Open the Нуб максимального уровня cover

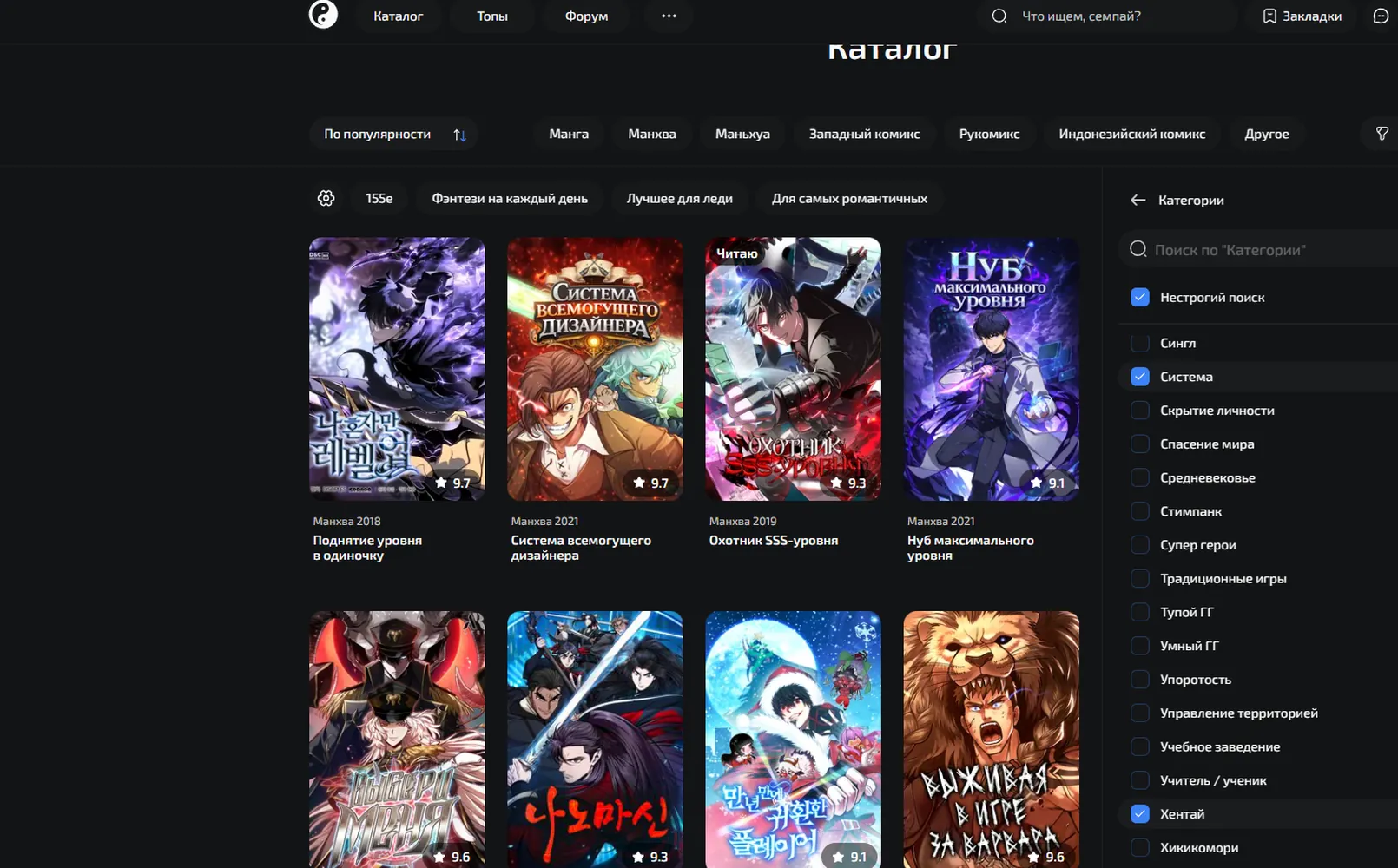pos(991,368)
